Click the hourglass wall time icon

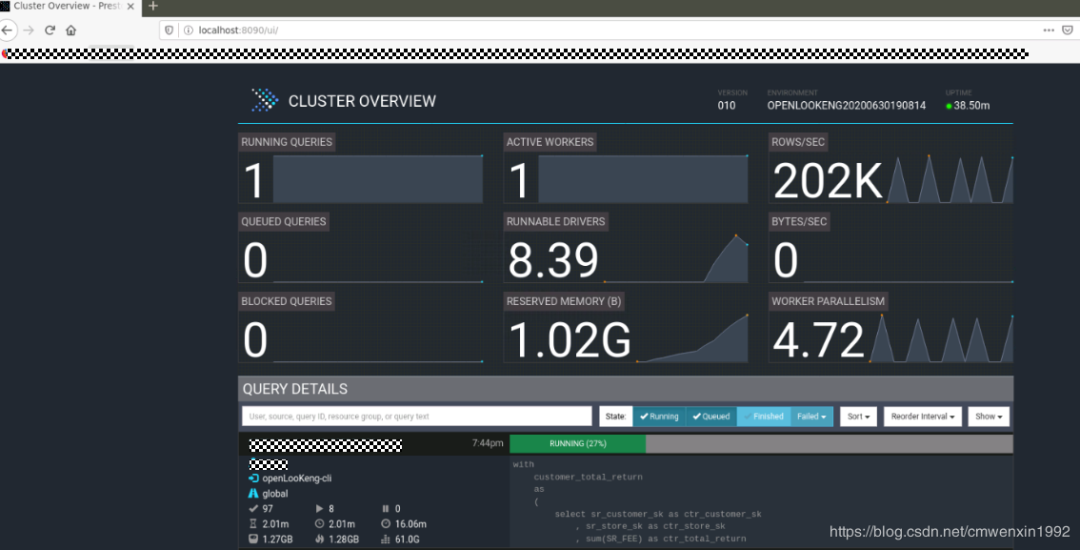[x=253, y=524]
